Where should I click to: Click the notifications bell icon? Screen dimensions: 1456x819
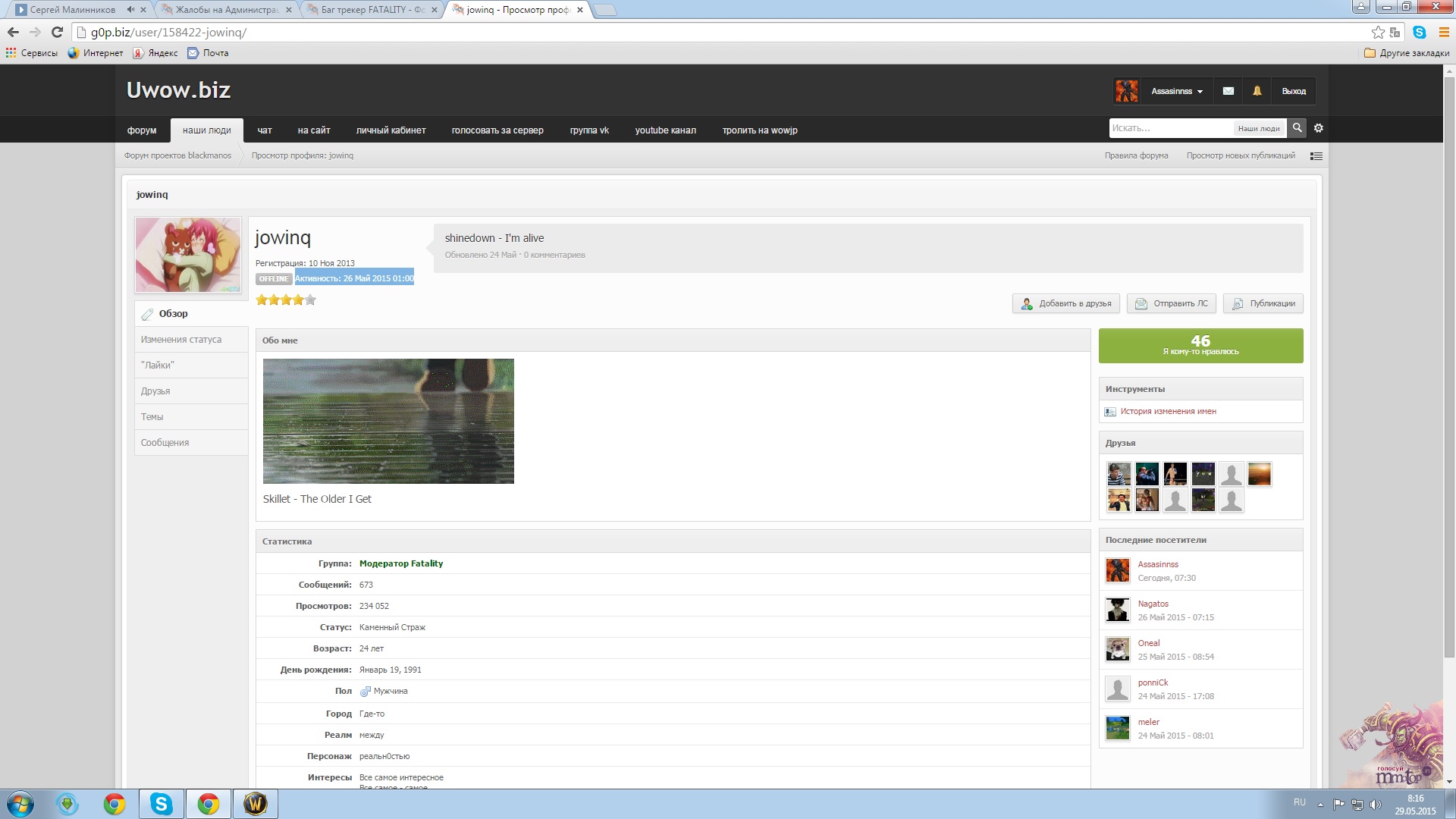[x=1257, y=91]
